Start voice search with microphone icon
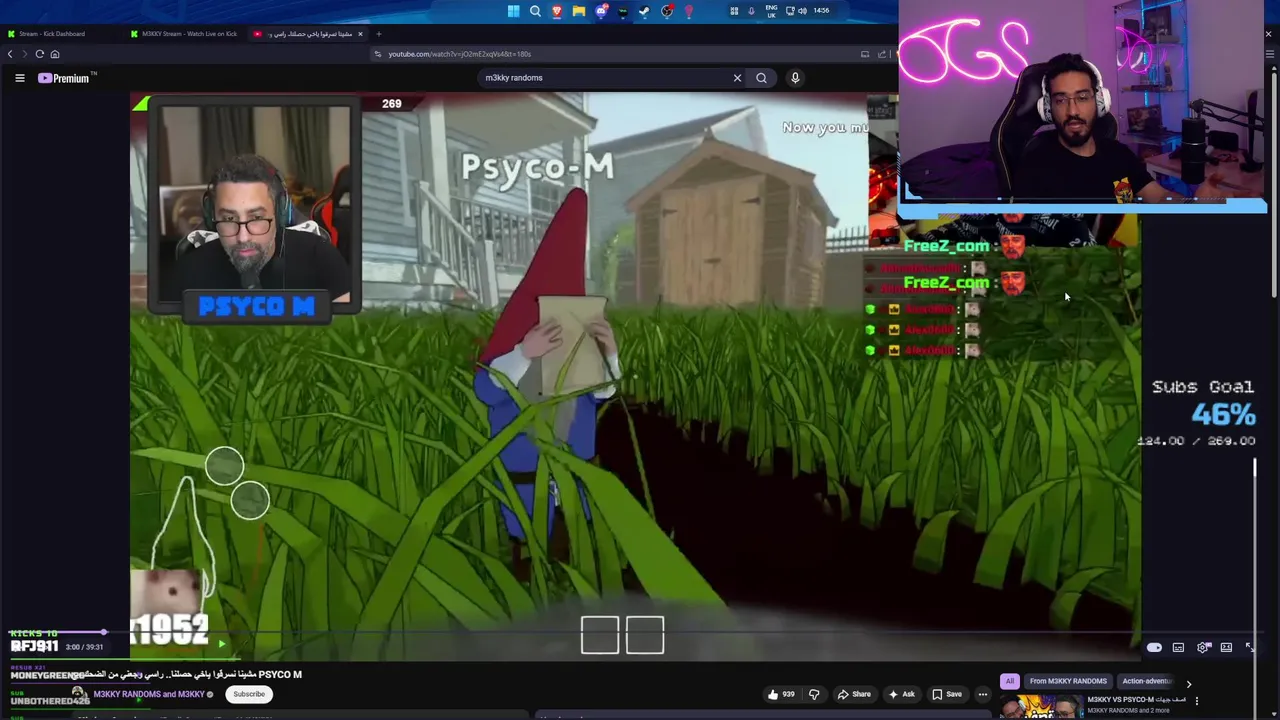The width and height of the screenshot is (1280, 720). pyautogui.click(x=795, y=78)
